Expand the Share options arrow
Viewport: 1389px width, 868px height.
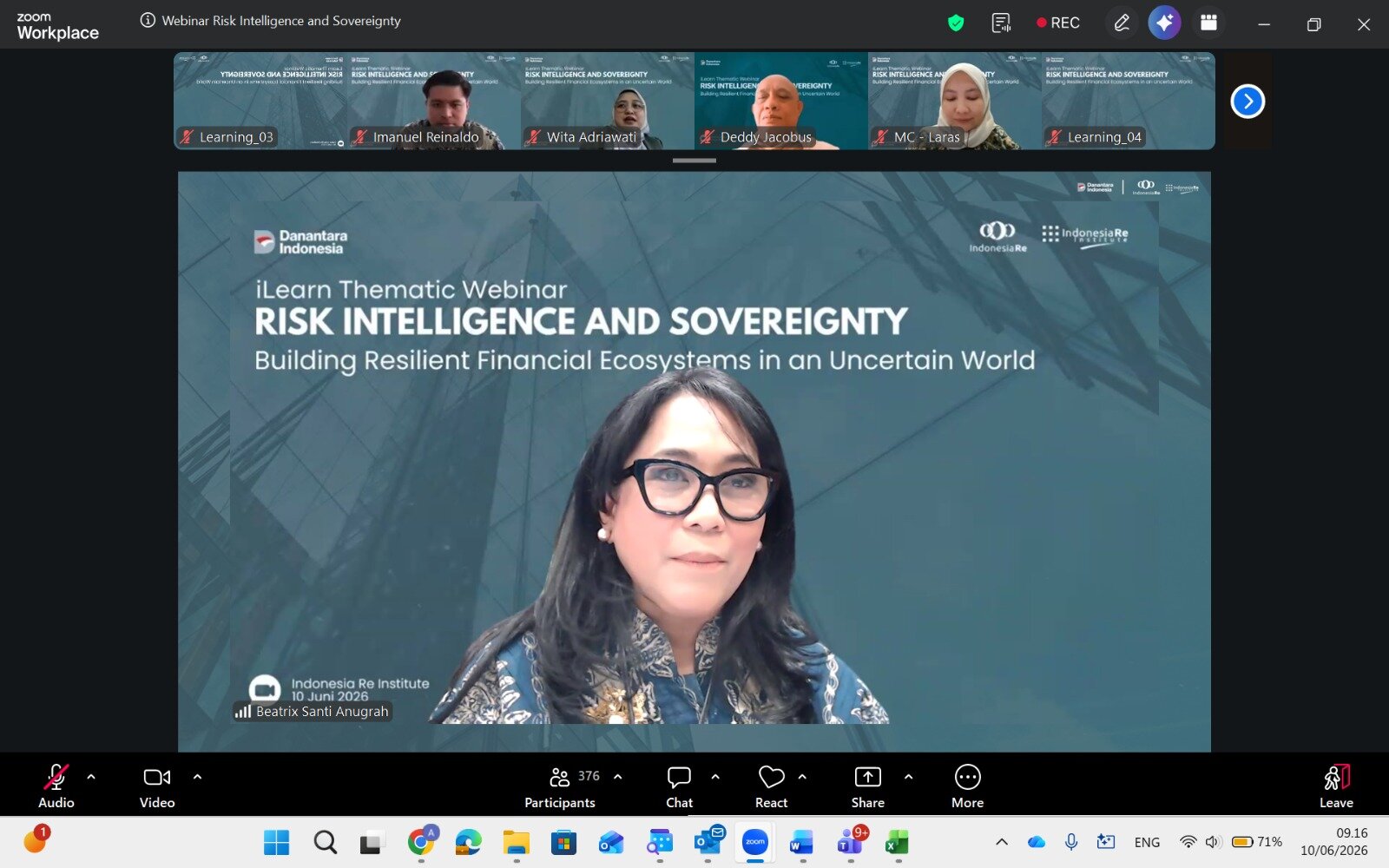[908, 777]
